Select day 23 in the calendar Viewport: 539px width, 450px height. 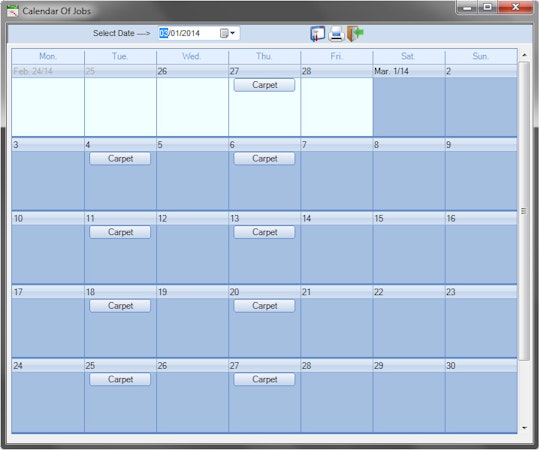481,321
